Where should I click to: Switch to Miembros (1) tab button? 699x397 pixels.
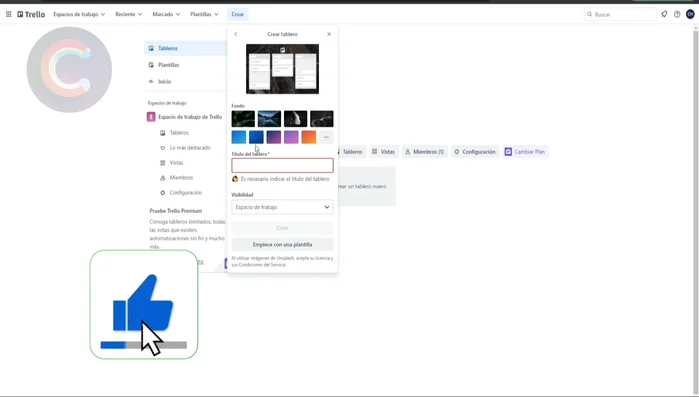[424, 152]
